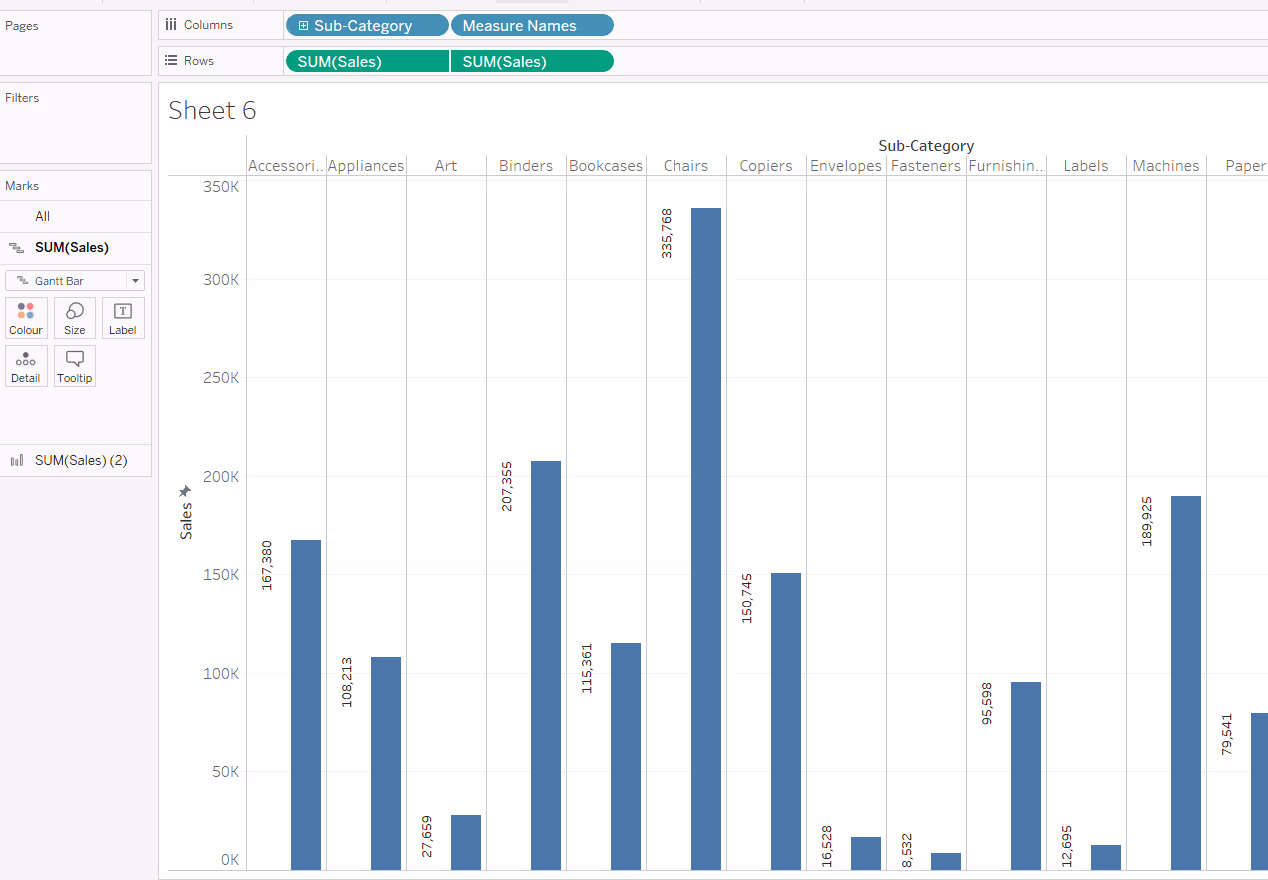Click the 79,541 data label
Screen dimensions: 1268x880
click(1227, 734)
